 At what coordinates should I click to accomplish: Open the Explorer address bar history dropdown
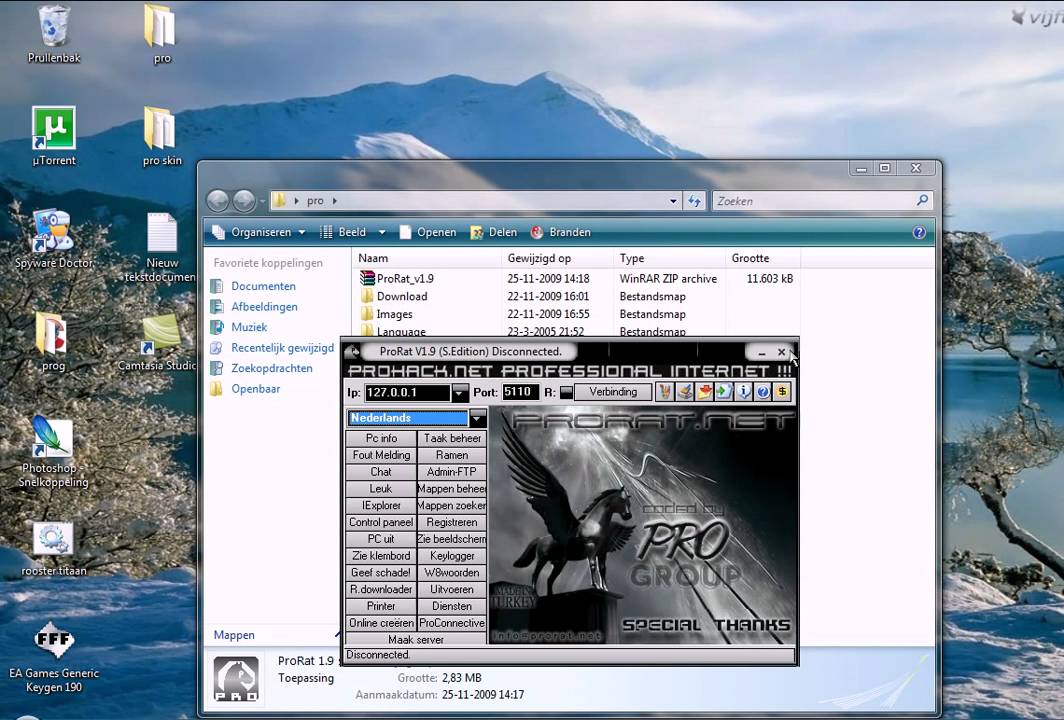click(673, 201)
